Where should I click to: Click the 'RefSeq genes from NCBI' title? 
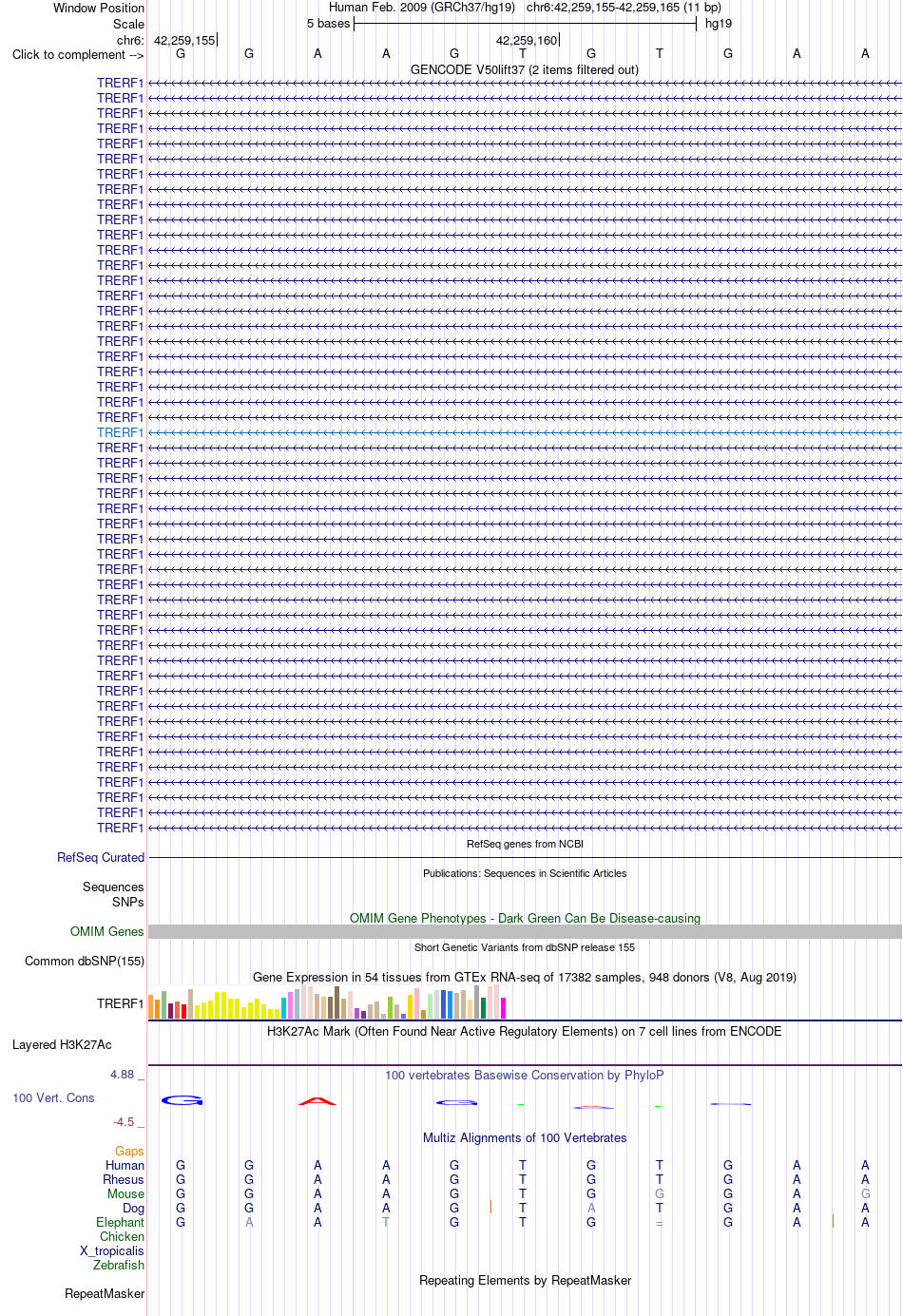click(525, 844)
